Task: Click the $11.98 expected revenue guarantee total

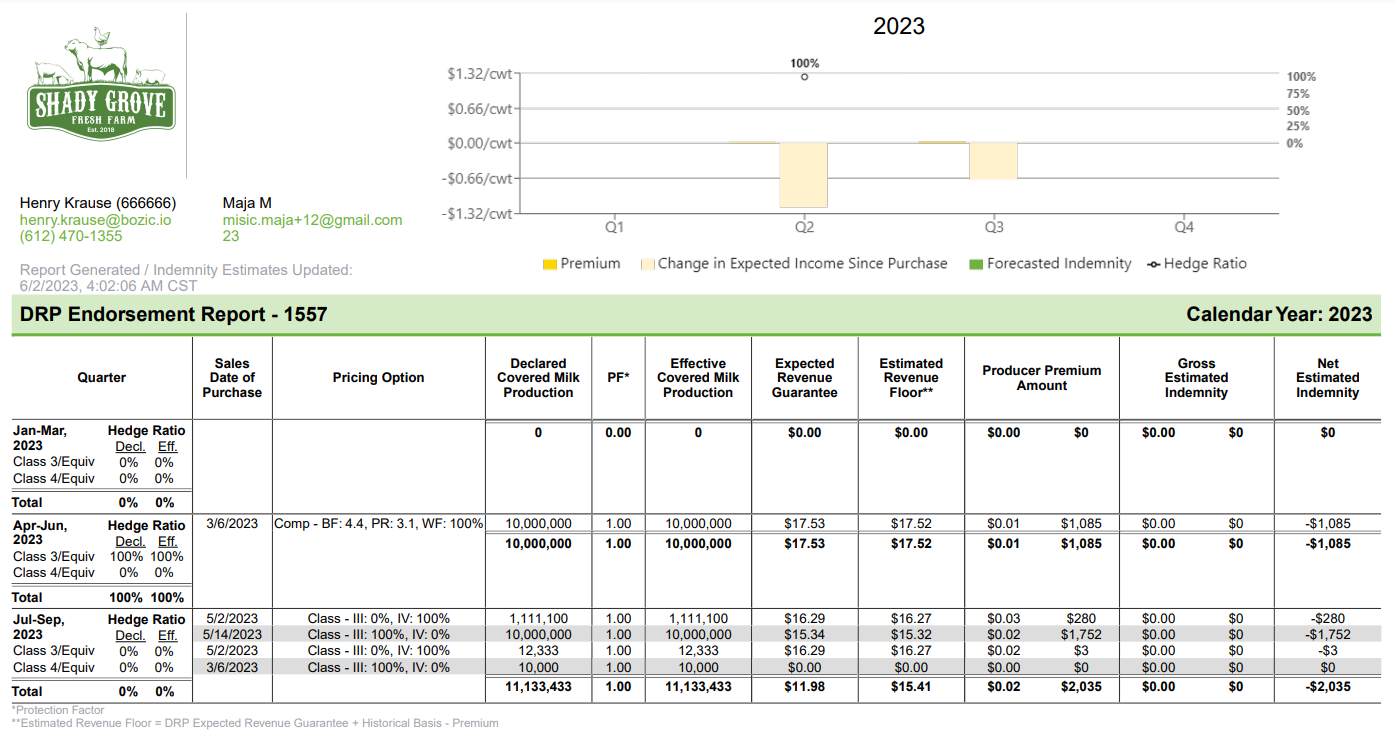Action: coord(804,687)
